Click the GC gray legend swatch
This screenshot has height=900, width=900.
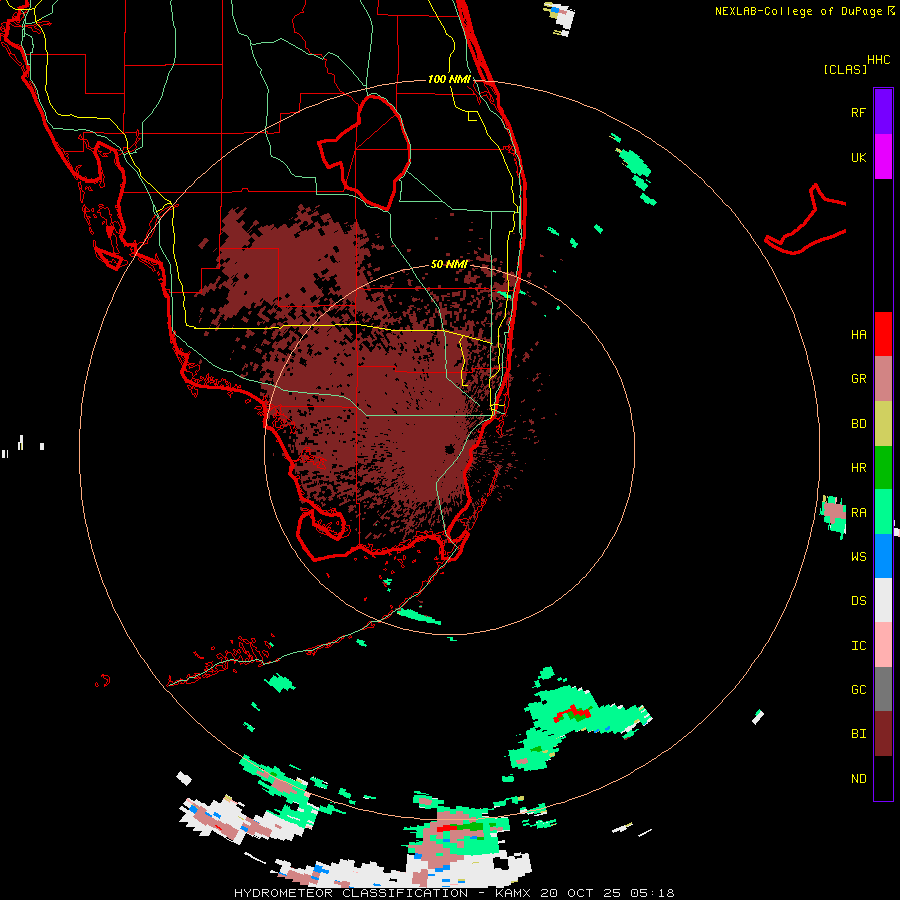[x=883, y=689]
